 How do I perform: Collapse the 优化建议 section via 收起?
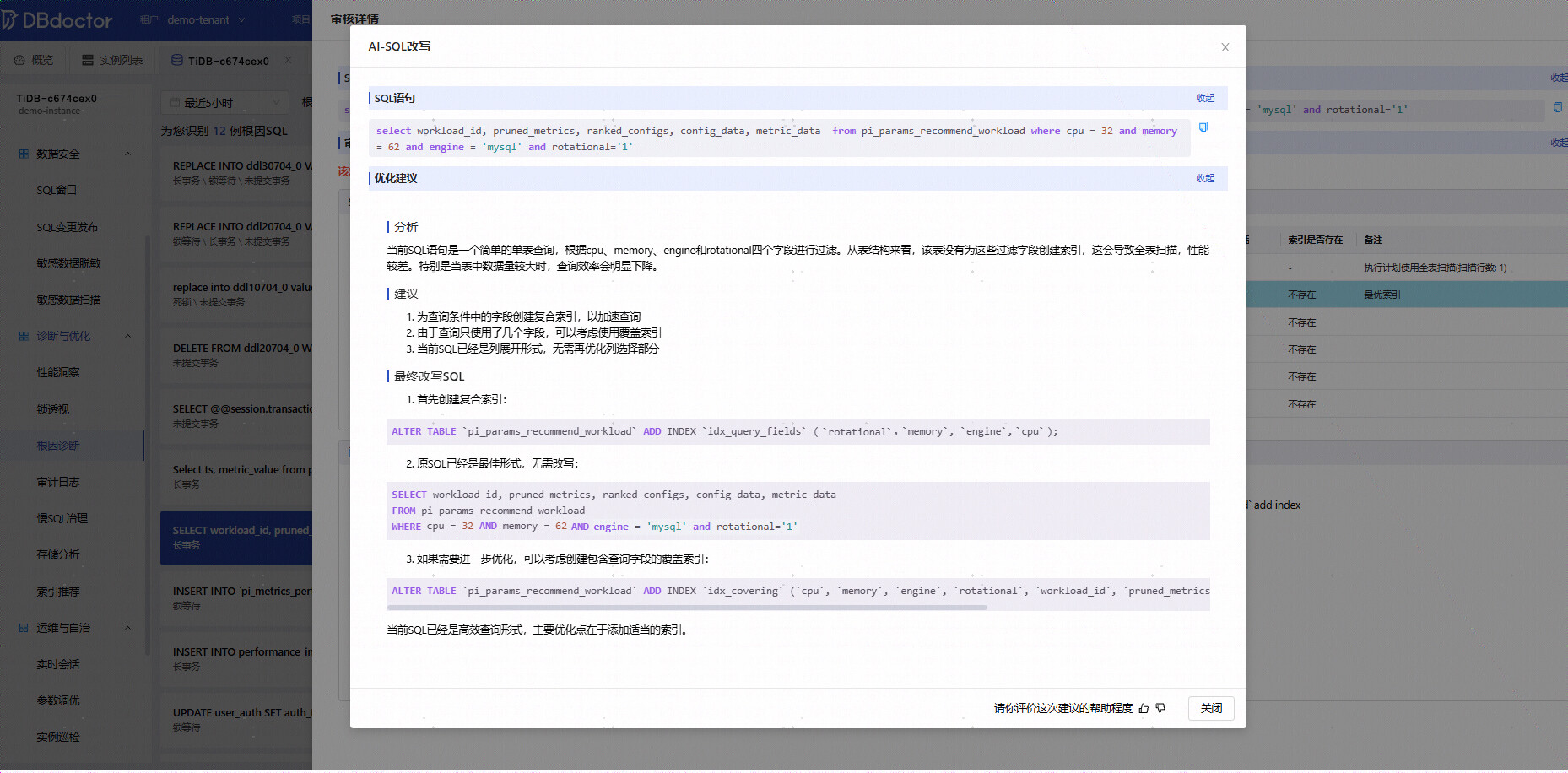(1205, 178)
